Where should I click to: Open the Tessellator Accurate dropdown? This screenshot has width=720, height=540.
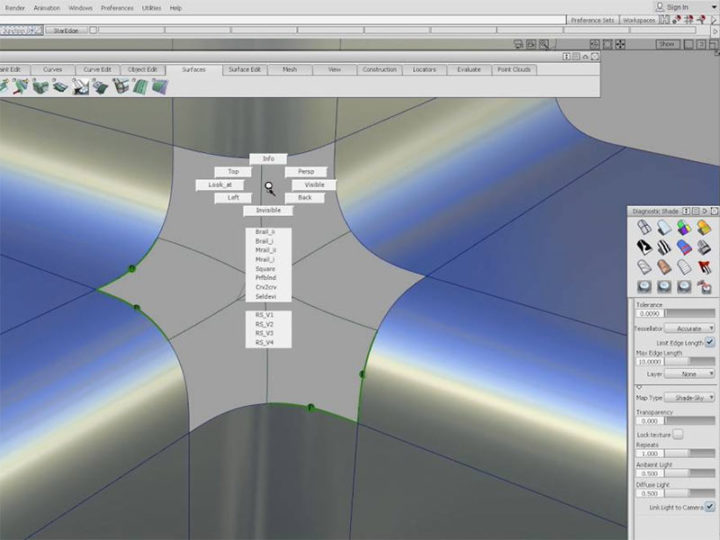pyautogui.click(x=690, y=328)
